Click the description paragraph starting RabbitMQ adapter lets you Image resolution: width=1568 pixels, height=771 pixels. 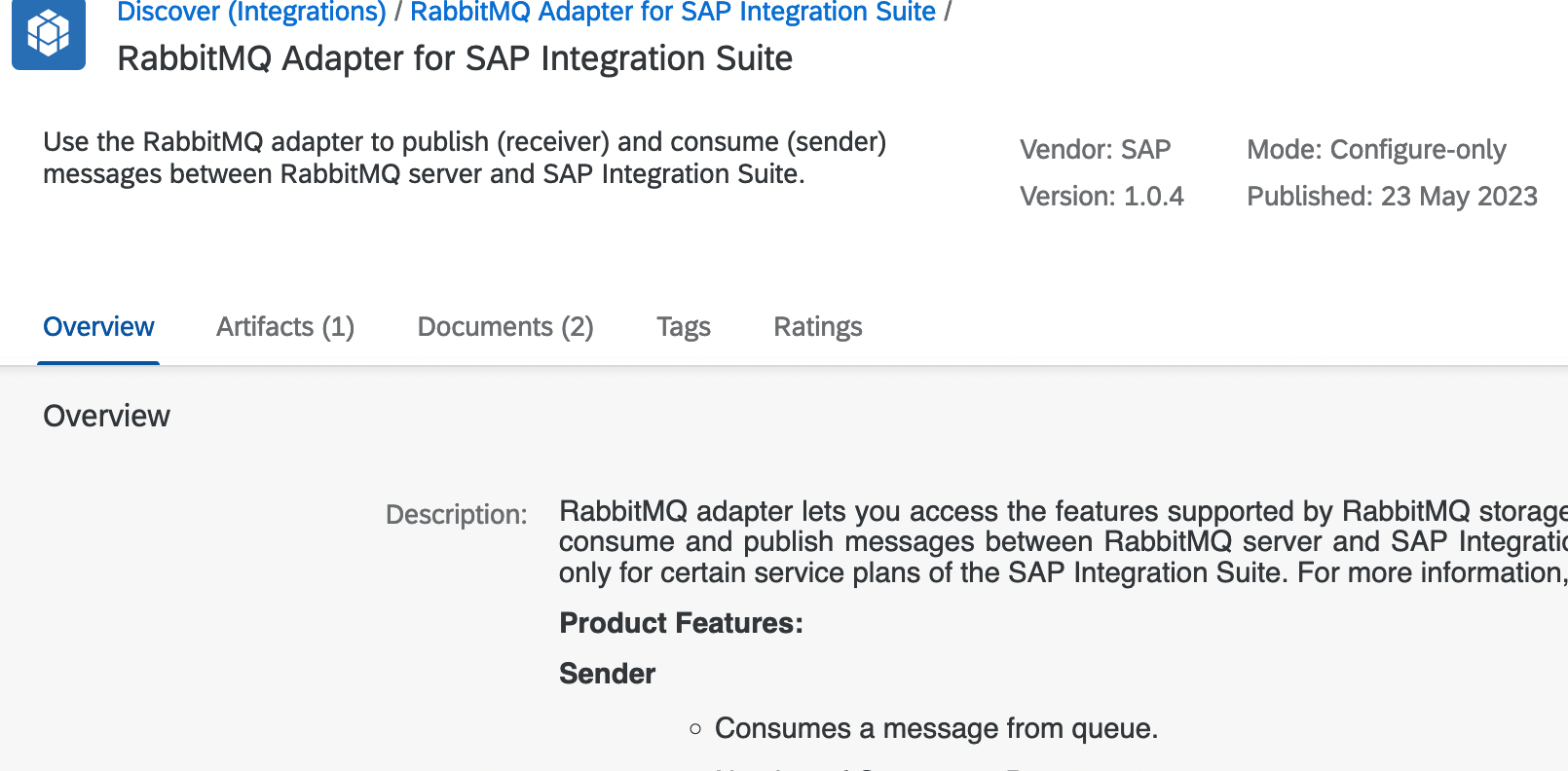[x=1064, y=541]
